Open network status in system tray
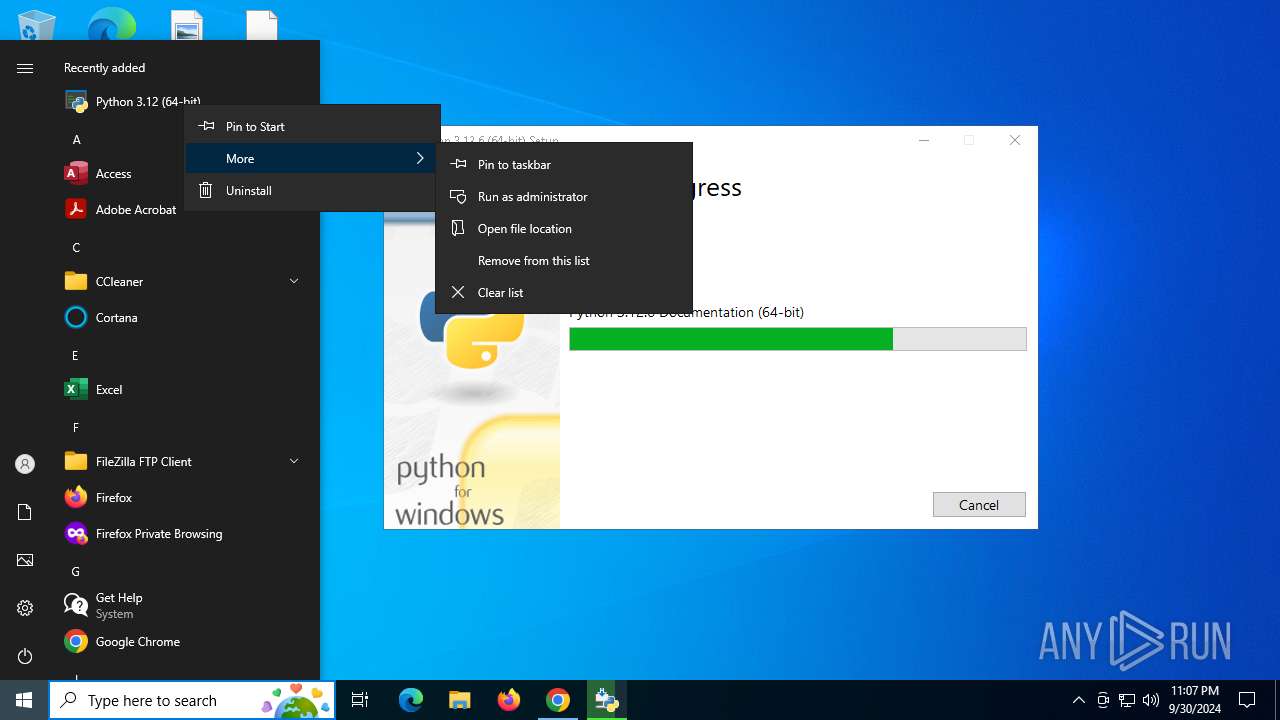Image resolution: width=1280 pixels, height=720 pixels. point(1127,700)
